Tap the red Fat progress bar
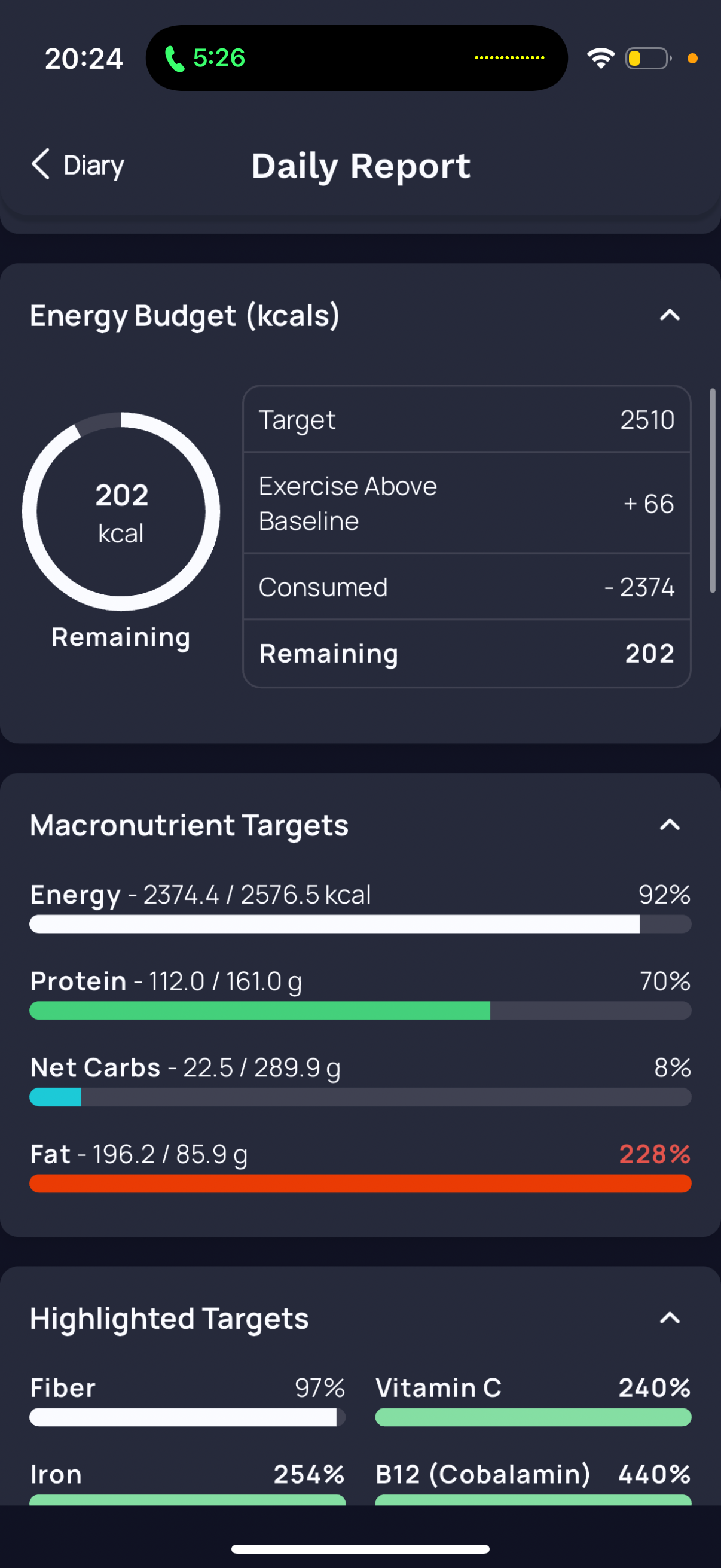Image resolution: width=721 pixels, height=1568 pixels. (x=360, y=1183)
